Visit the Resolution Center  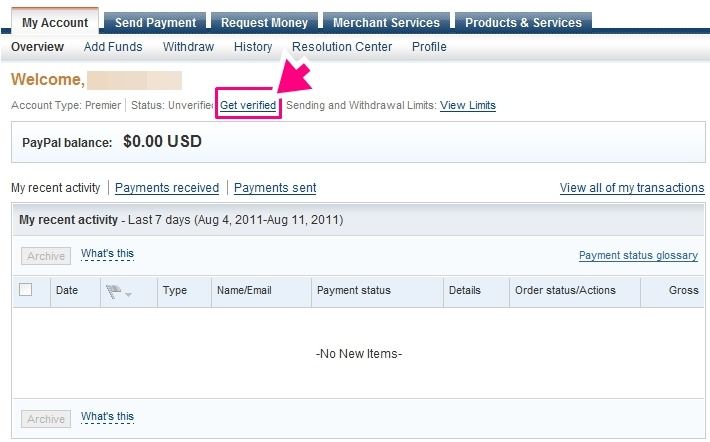tap(342, 47)
